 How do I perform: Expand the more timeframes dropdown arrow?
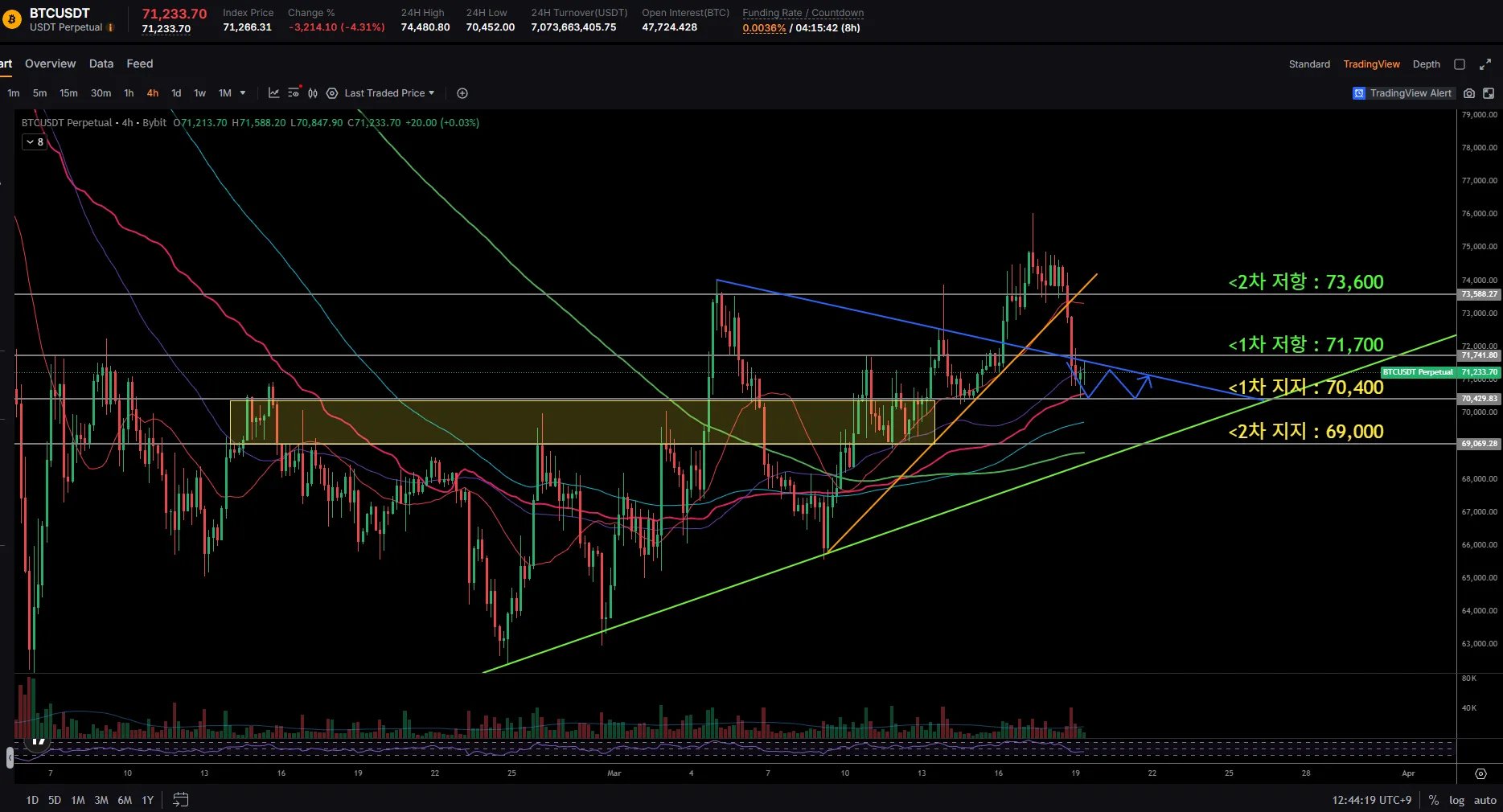pyautogui.click(x=243, y=93)
